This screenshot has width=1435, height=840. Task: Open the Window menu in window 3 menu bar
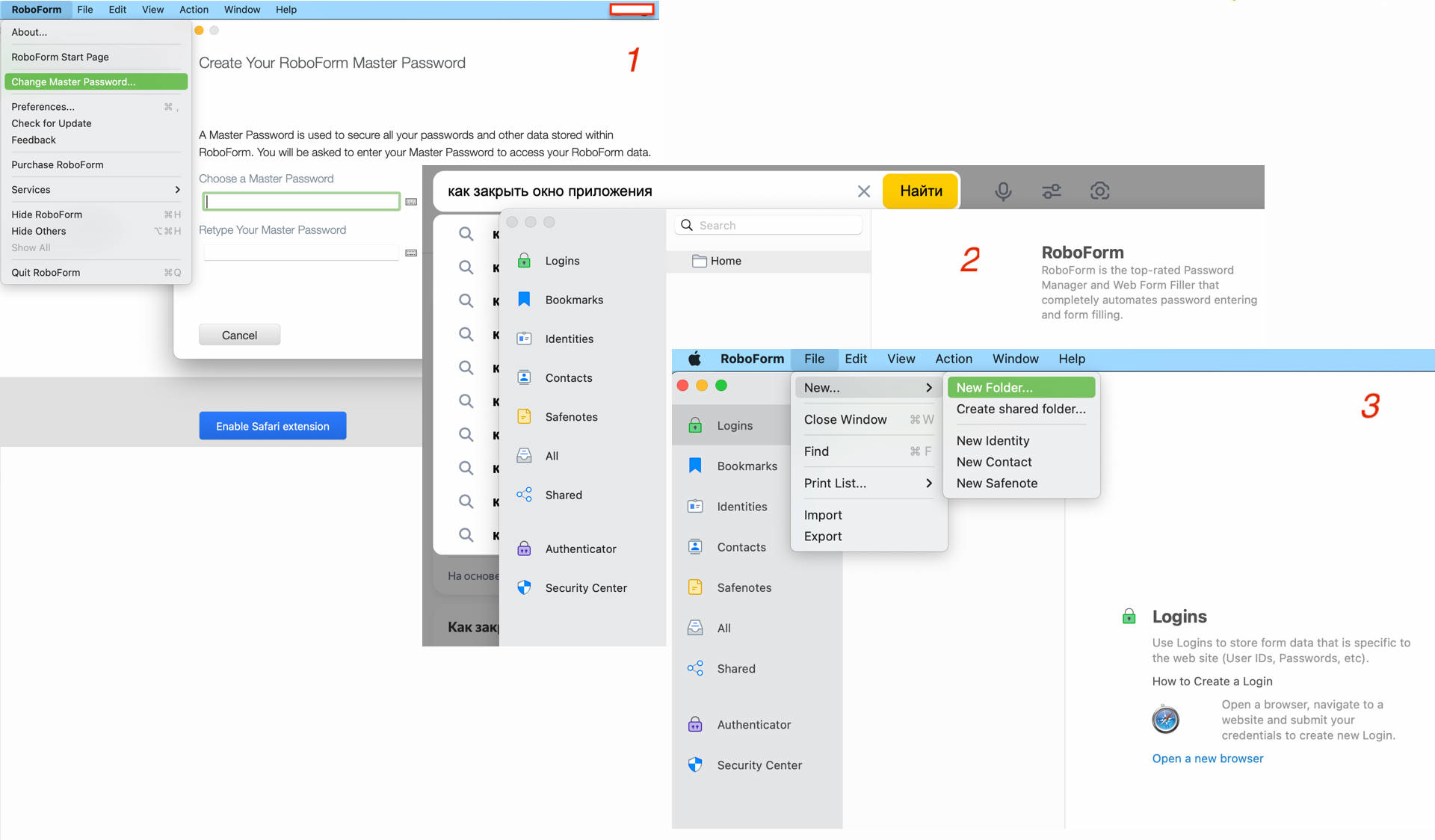click(1015, 359)
